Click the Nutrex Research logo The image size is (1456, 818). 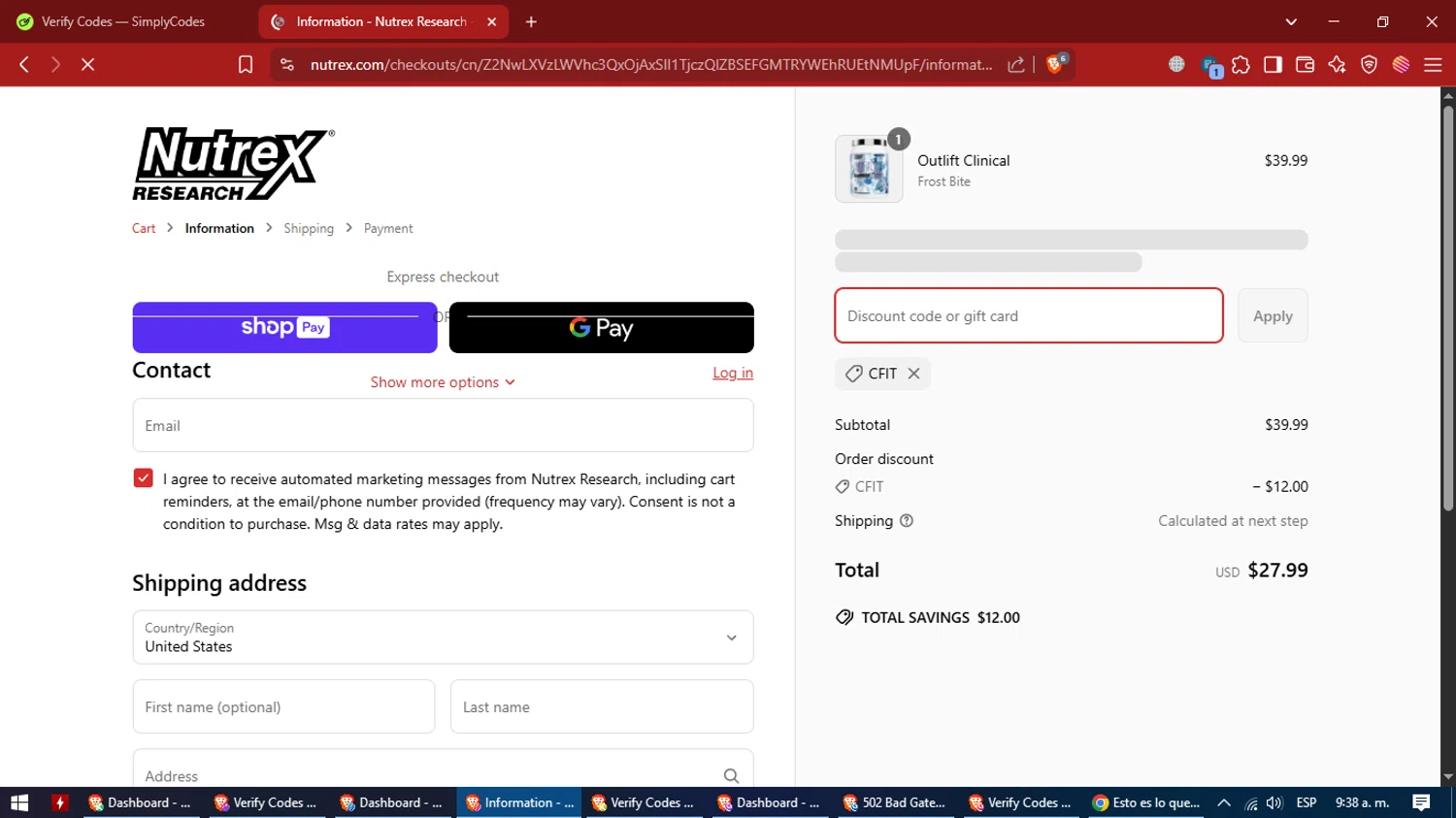click(x=233, y=164)
